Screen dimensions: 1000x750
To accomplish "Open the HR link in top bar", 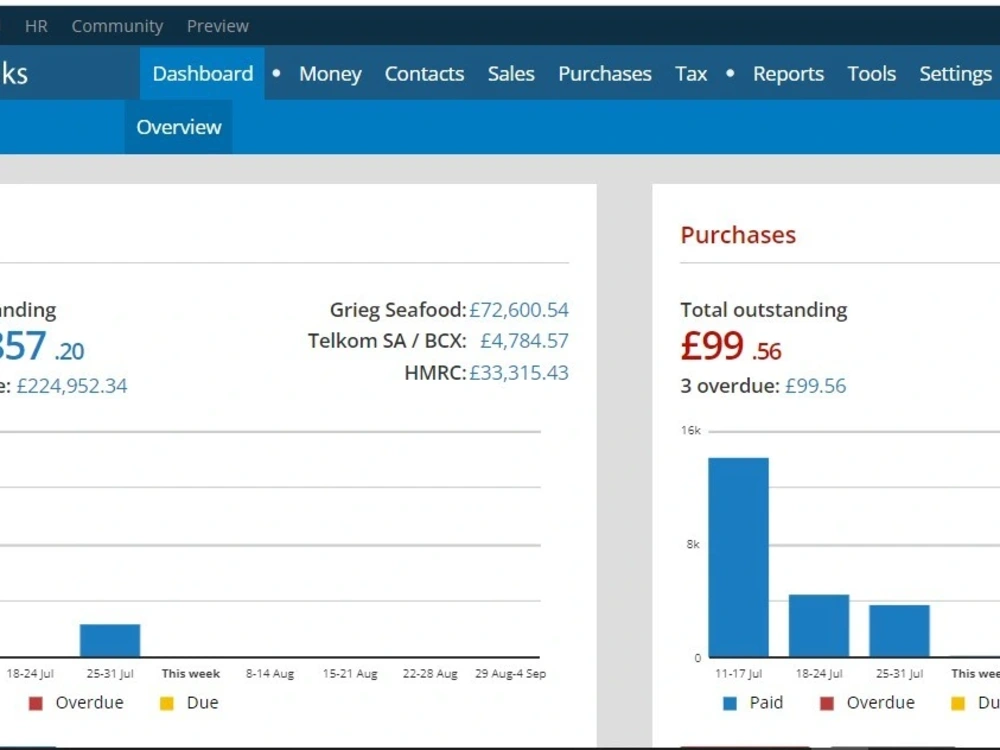I will 36,26.
